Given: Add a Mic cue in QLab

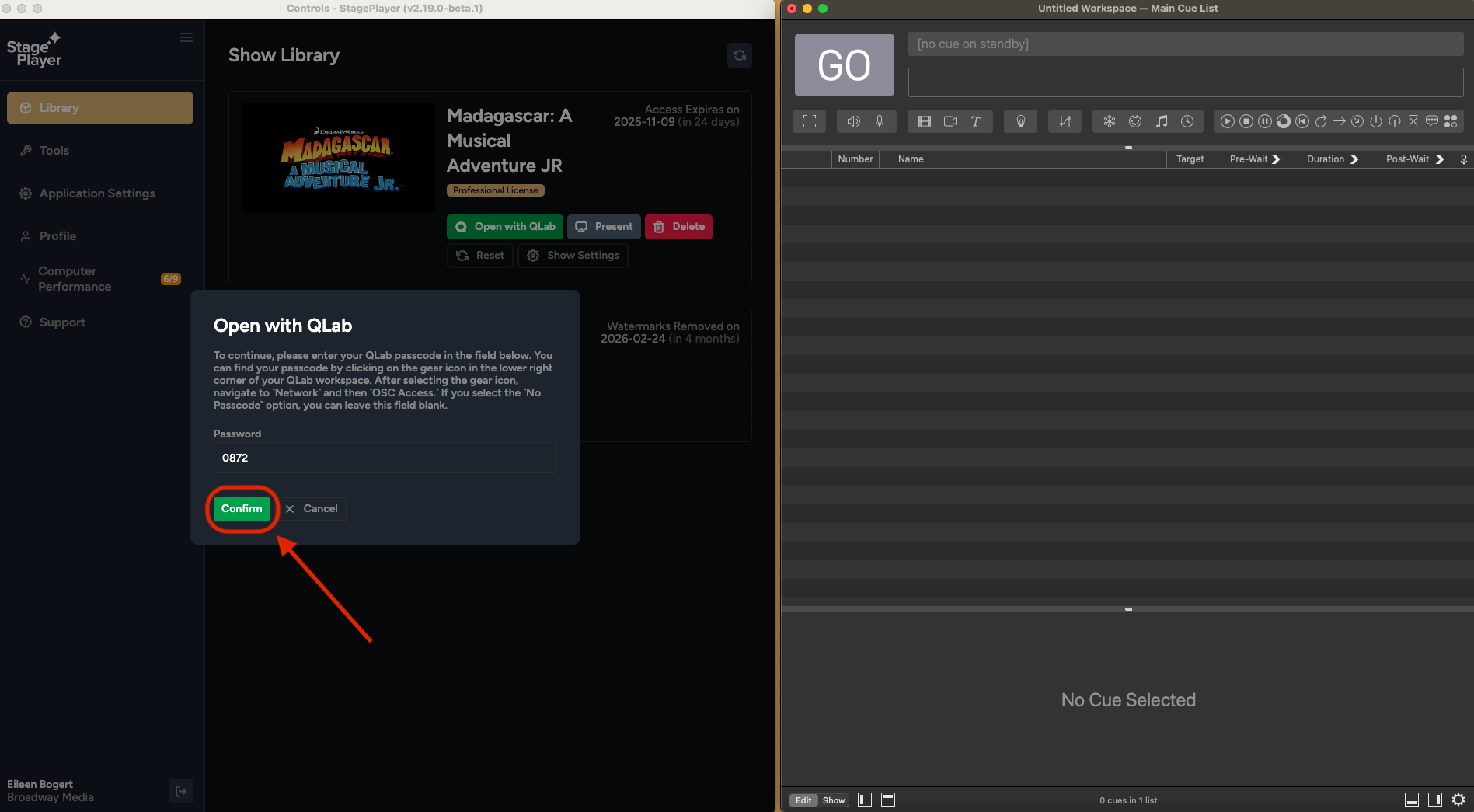Looking at the screenshot, I should [x=880, y=121].
